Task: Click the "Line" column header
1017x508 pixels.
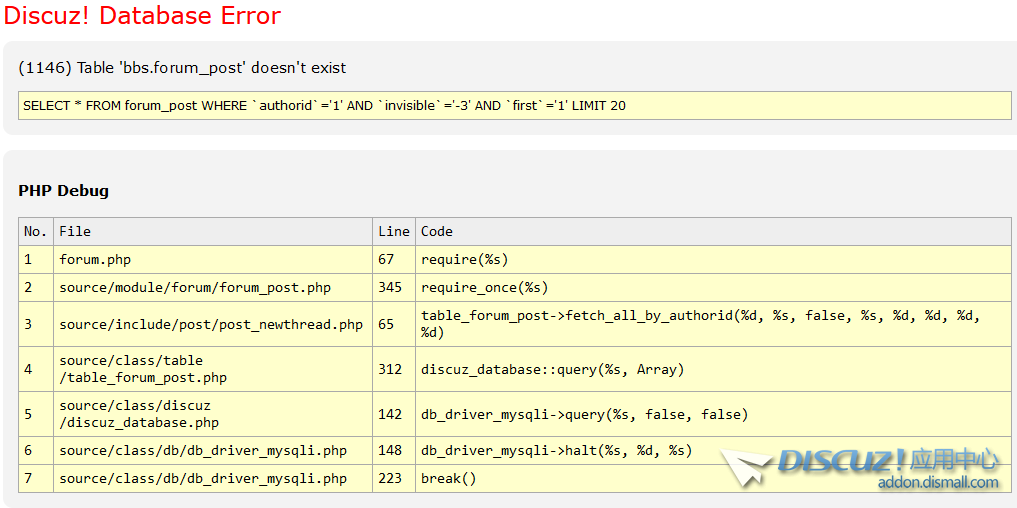Action: pos(394,232)
